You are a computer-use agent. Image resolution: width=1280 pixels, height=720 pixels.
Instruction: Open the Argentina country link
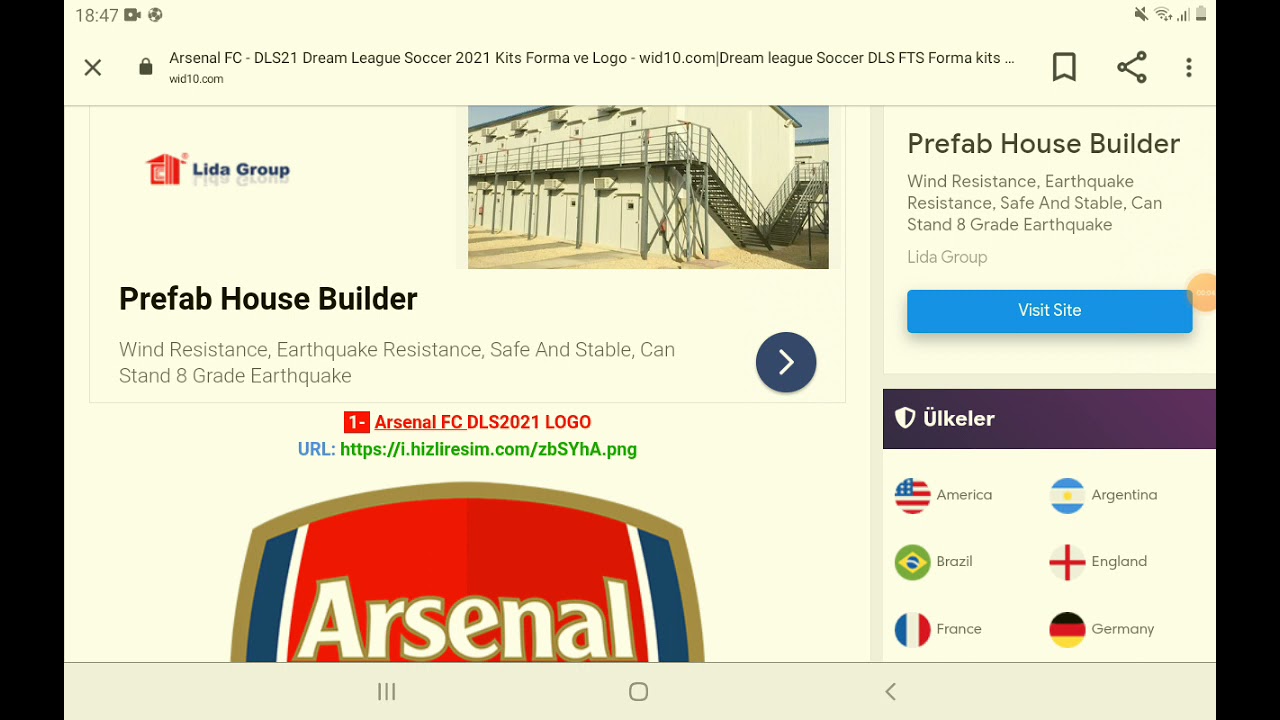[1124, 495]
